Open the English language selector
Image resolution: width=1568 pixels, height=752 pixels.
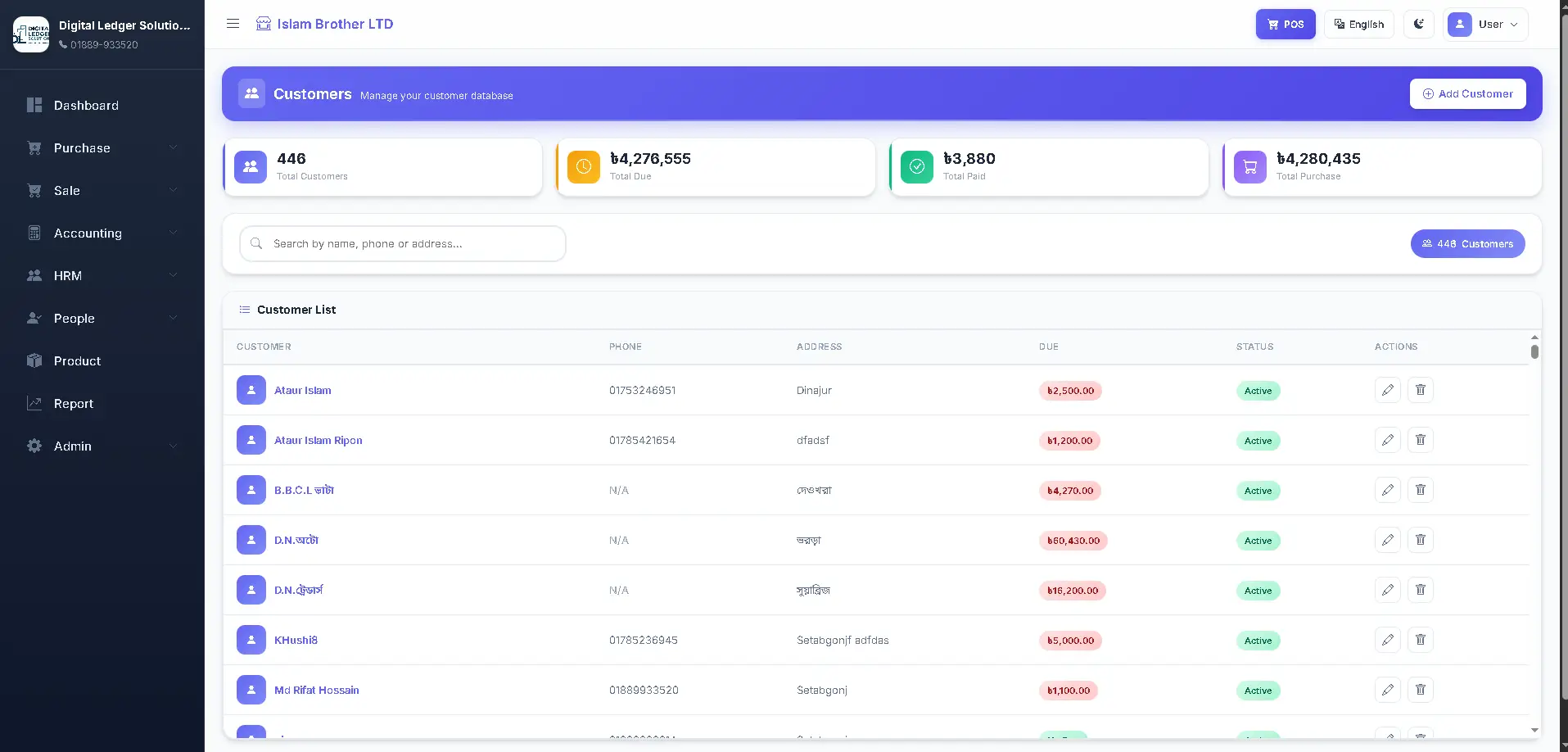point(1359,25)
